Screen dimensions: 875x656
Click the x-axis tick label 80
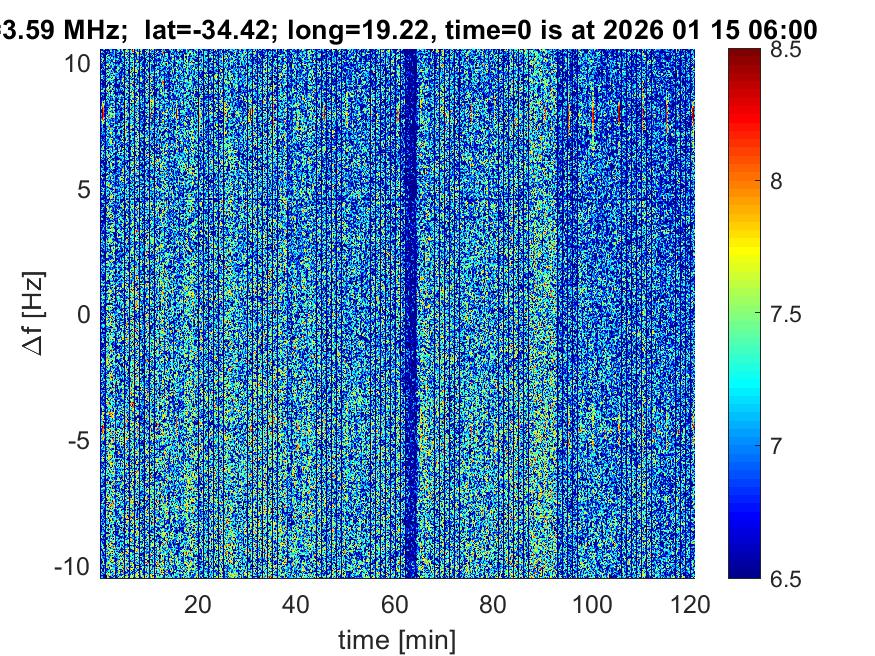[x=493, y=604]
